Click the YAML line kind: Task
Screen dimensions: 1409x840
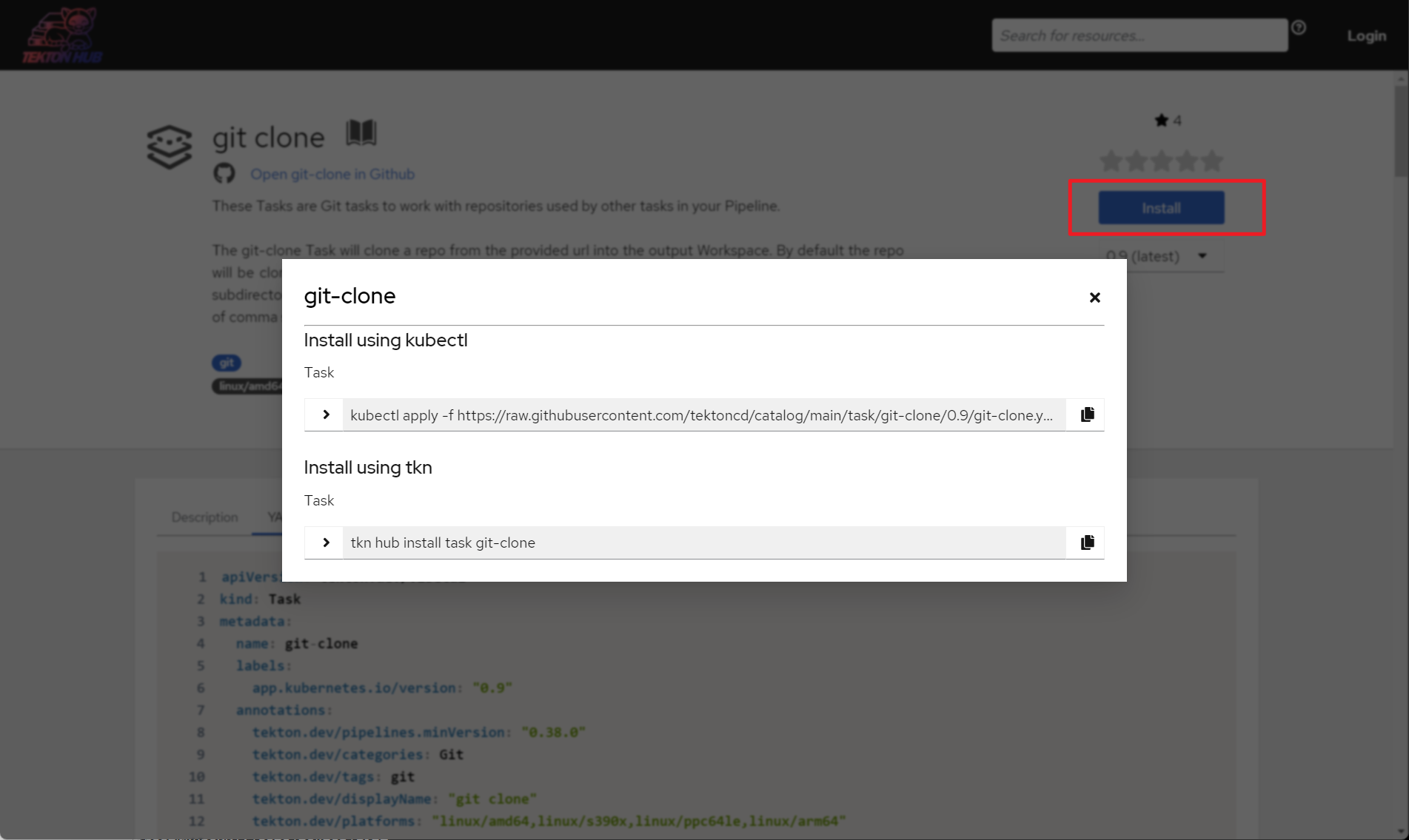pos(260,599)
